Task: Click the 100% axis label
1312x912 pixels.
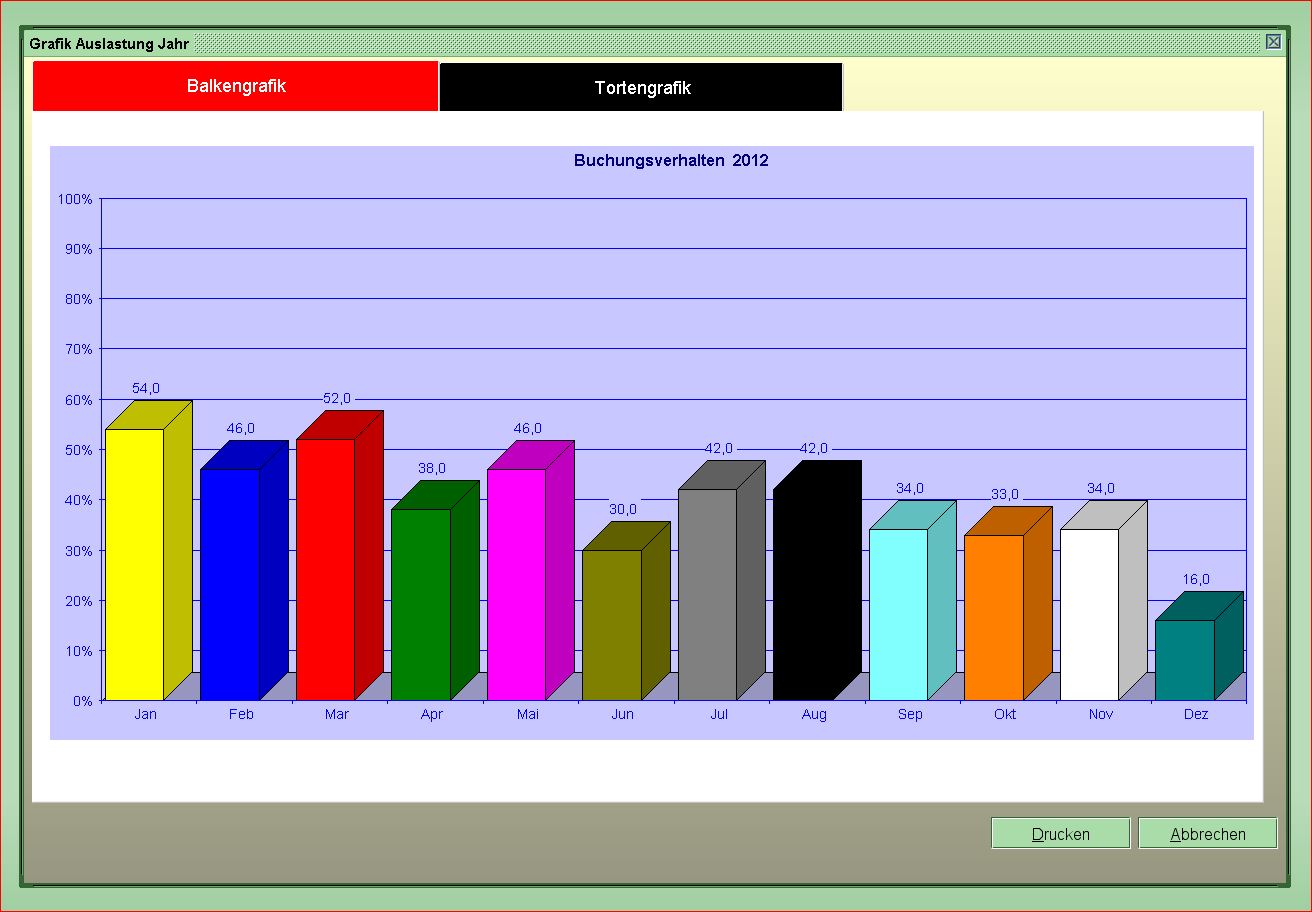Action: [75, 199]
